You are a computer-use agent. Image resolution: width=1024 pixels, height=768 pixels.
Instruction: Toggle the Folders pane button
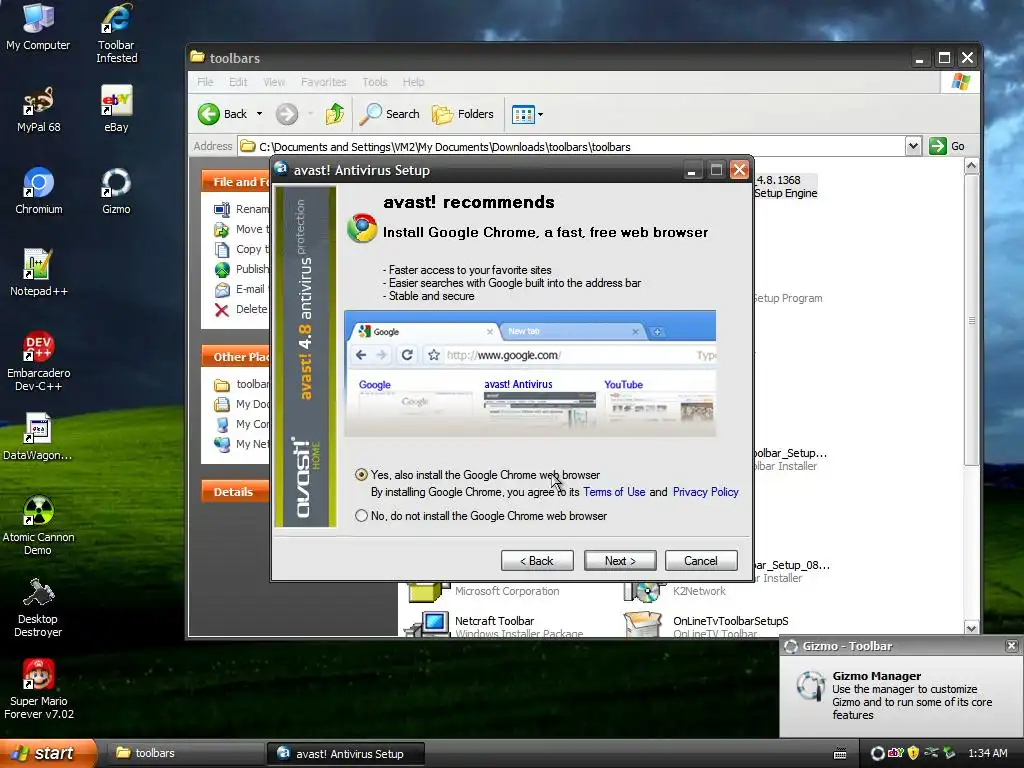pyautogui.click(x=463, y=114)
